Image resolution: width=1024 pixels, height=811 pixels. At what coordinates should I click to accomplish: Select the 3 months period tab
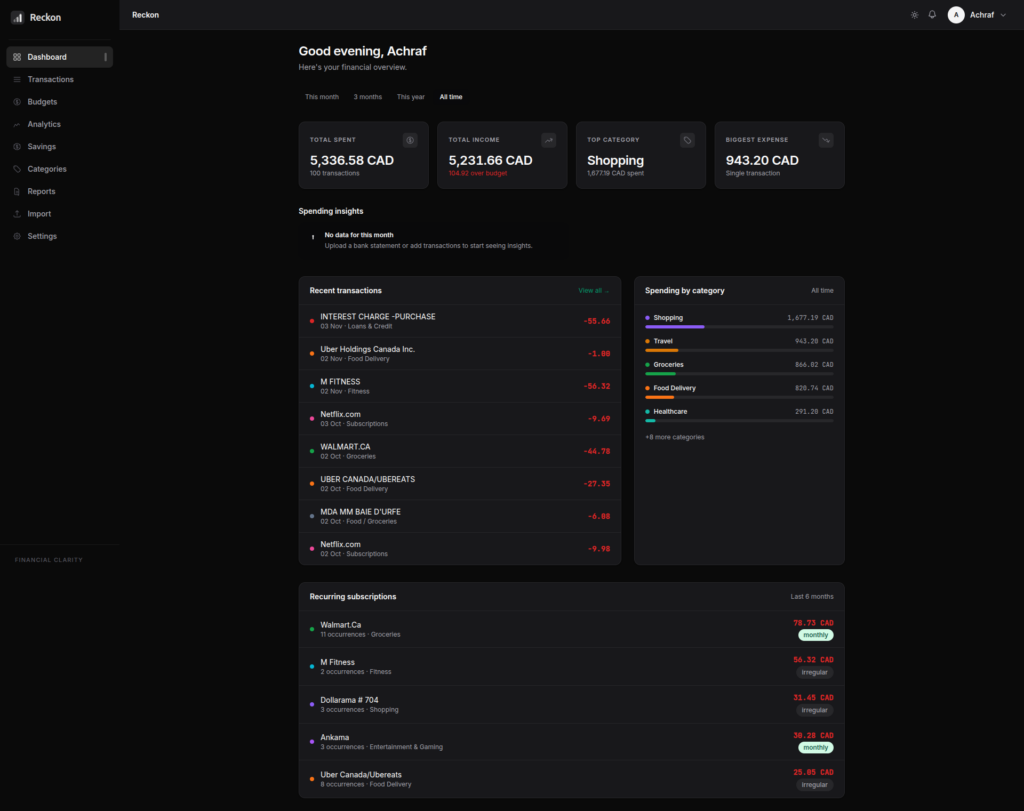(368, 97)
